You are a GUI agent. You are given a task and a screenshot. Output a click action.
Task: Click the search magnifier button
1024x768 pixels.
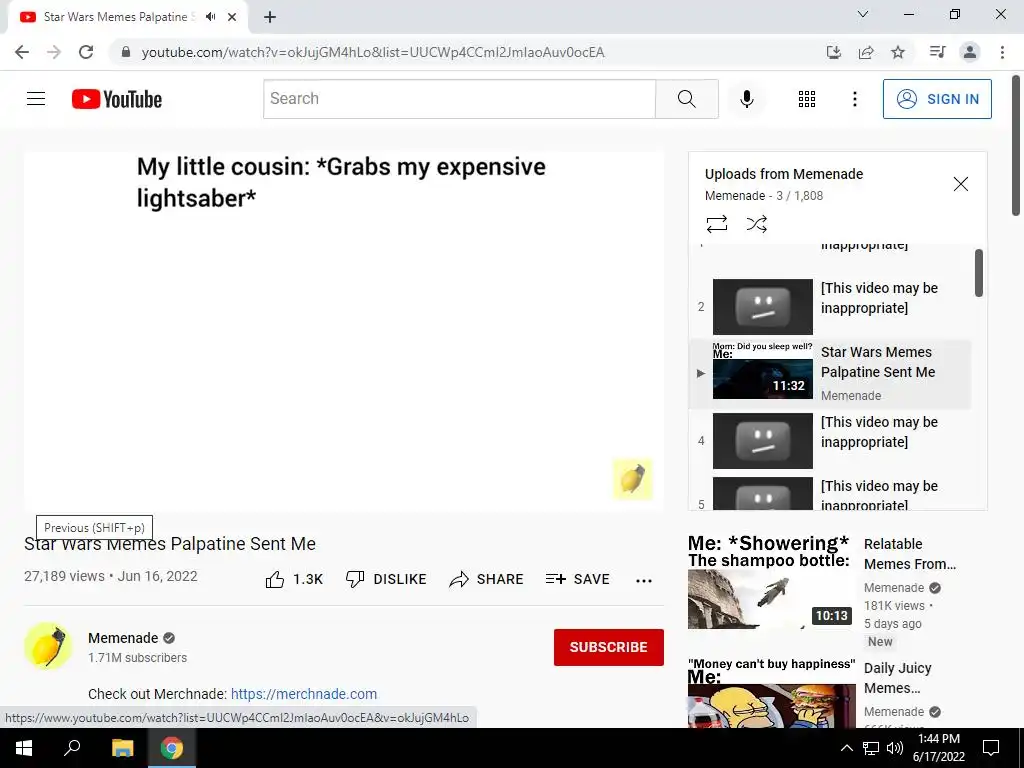[686, 99]
